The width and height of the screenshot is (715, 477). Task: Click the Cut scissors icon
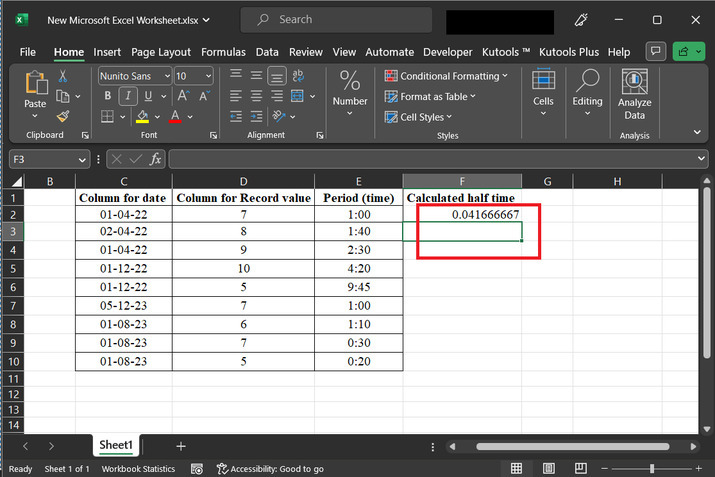pos(63,76)
